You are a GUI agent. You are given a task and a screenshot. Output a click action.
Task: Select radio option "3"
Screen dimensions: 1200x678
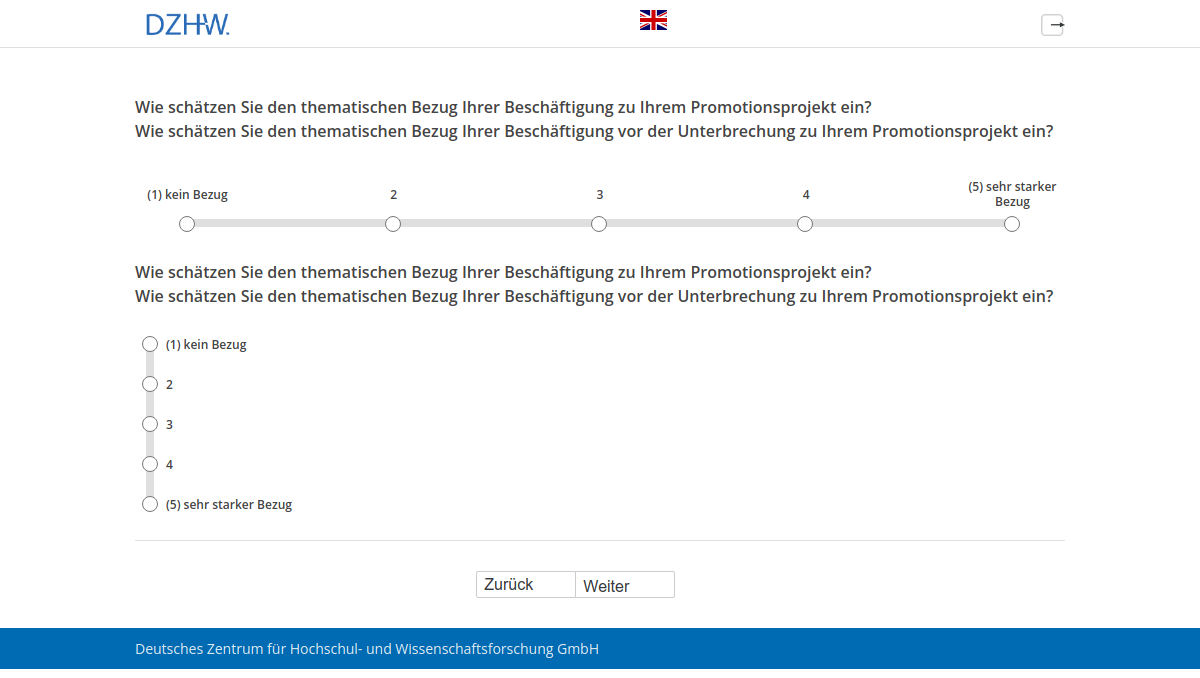(150, 423)
